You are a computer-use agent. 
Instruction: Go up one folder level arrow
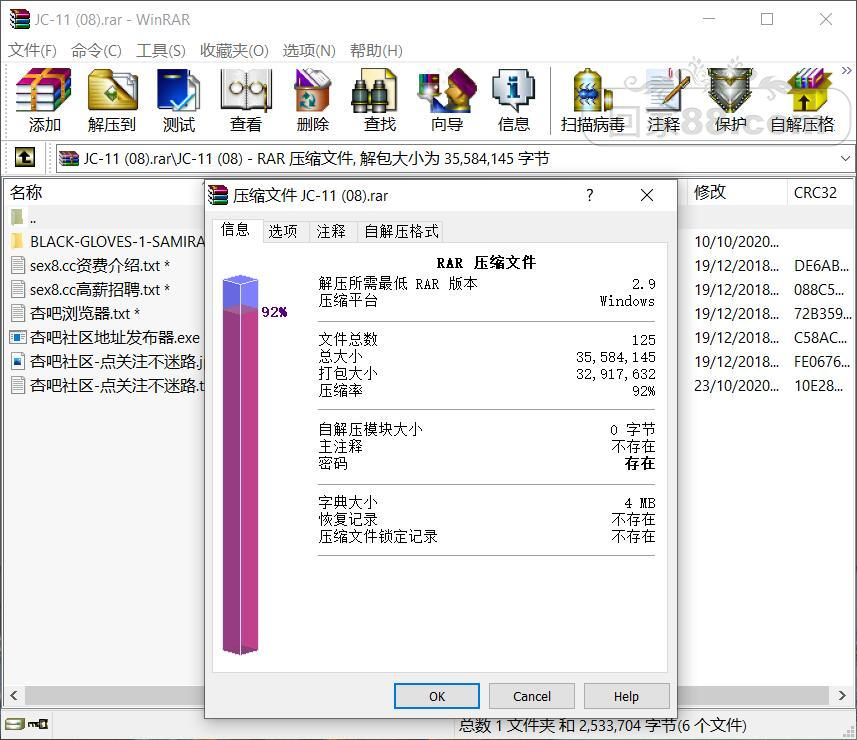pos(24,157)
